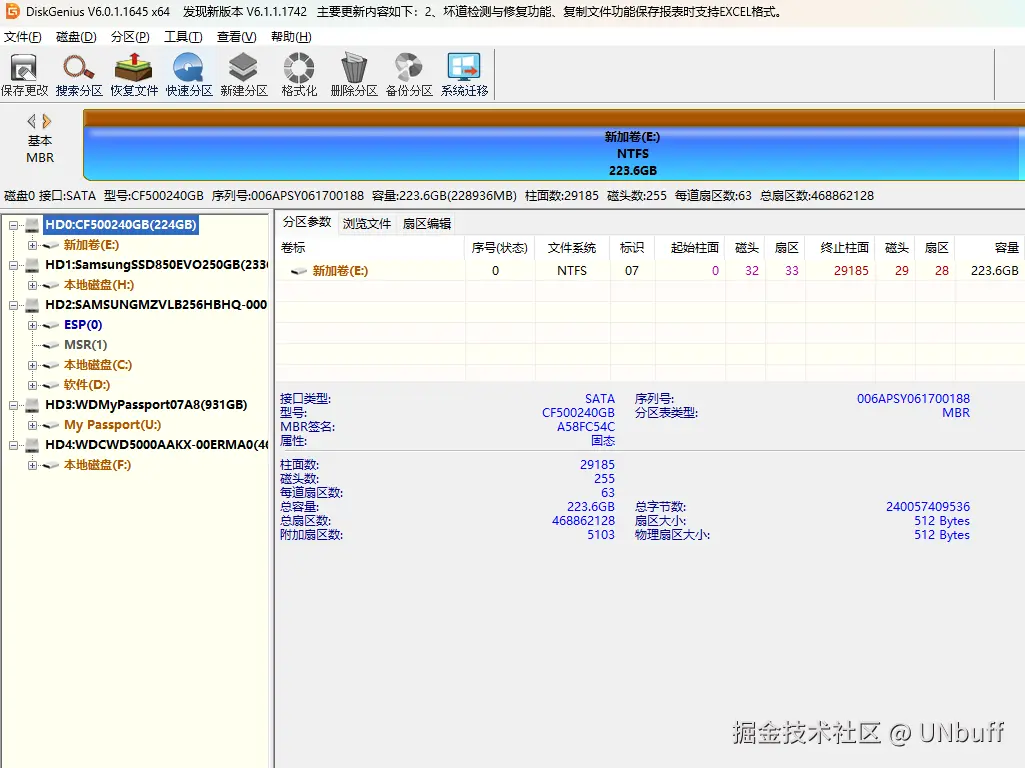Expand the 本地磁盘(F:) tree node
The image size is (1025, 768).
tap(32, 465)
